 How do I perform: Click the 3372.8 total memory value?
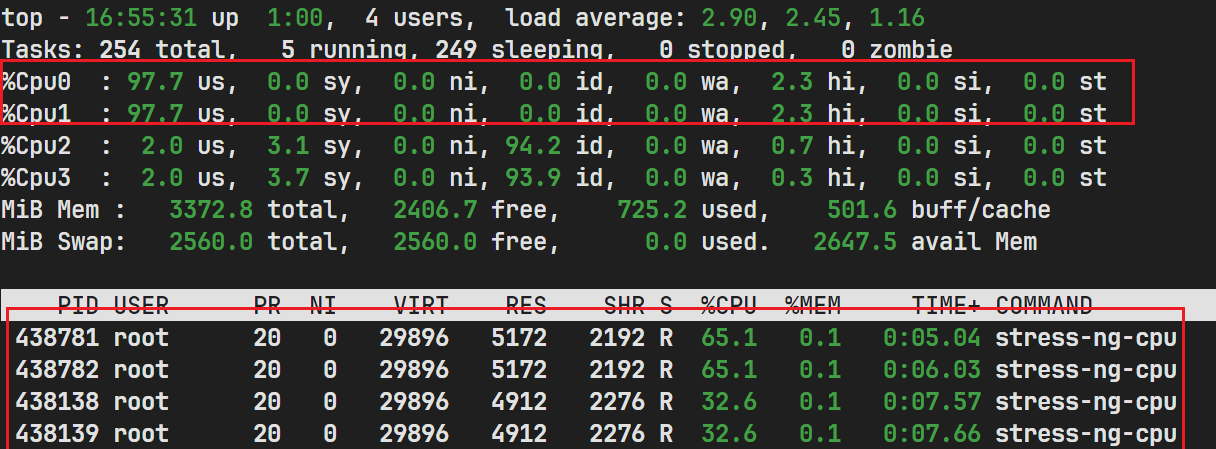(211, 210)
